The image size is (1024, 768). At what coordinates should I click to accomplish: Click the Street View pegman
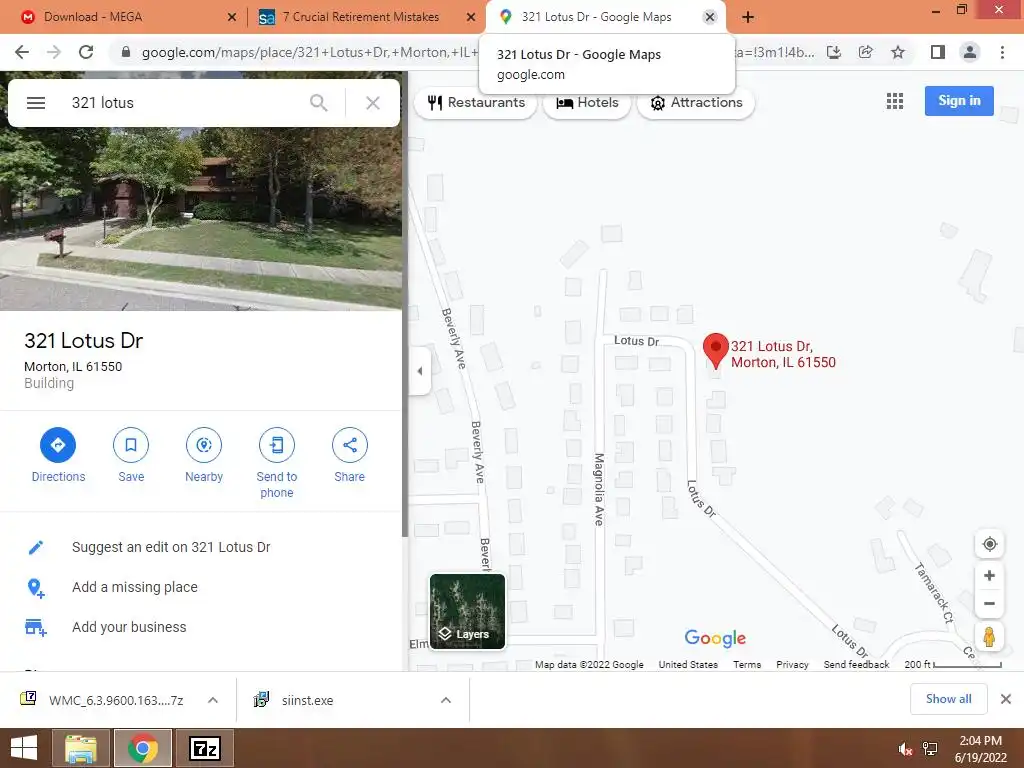pyautogui.click(x=989, y=636)
